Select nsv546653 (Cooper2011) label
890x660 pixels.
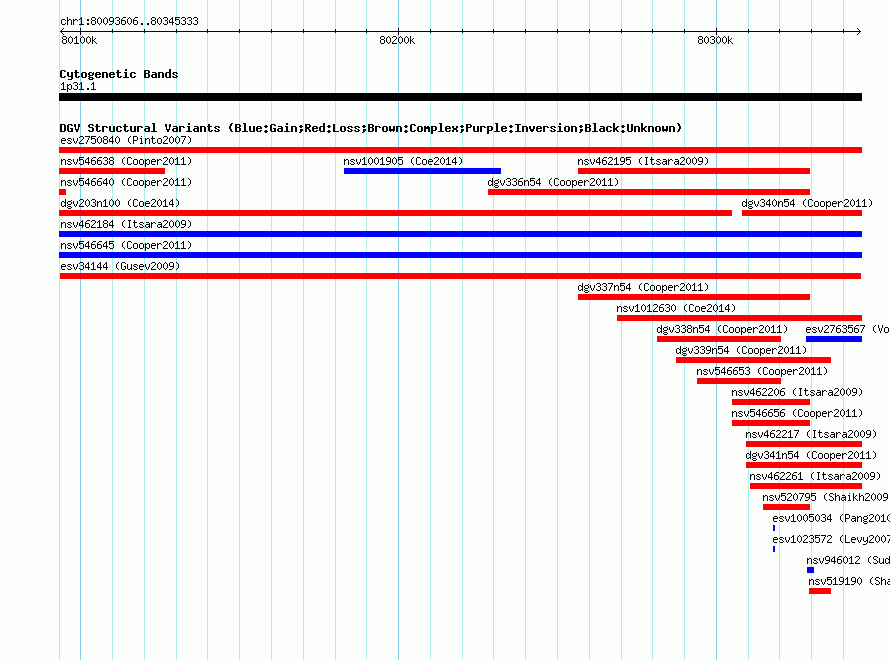click(762, 371)
